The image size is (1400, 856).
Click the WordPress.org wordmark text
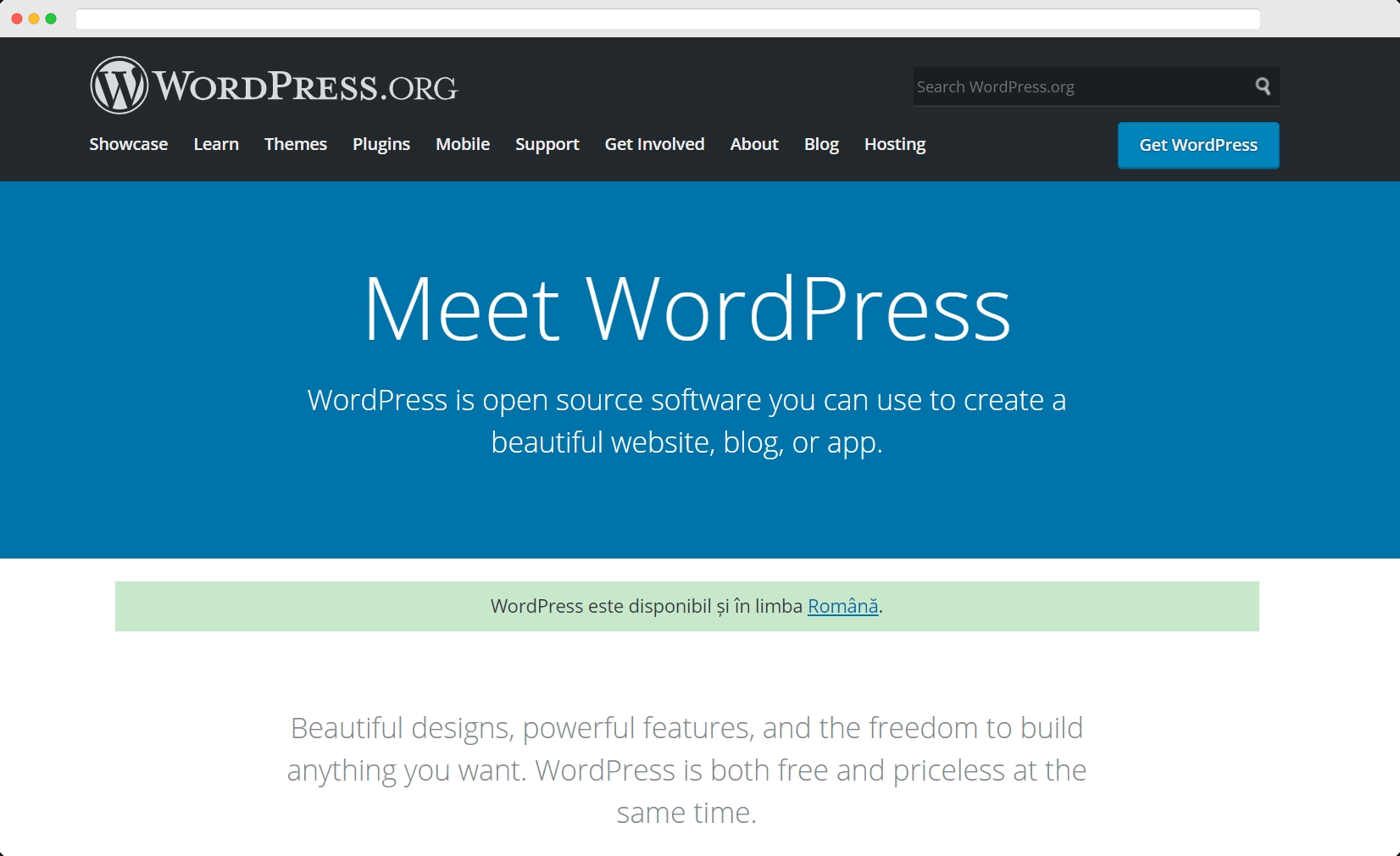pyautogui.click(x=305, y=85)
